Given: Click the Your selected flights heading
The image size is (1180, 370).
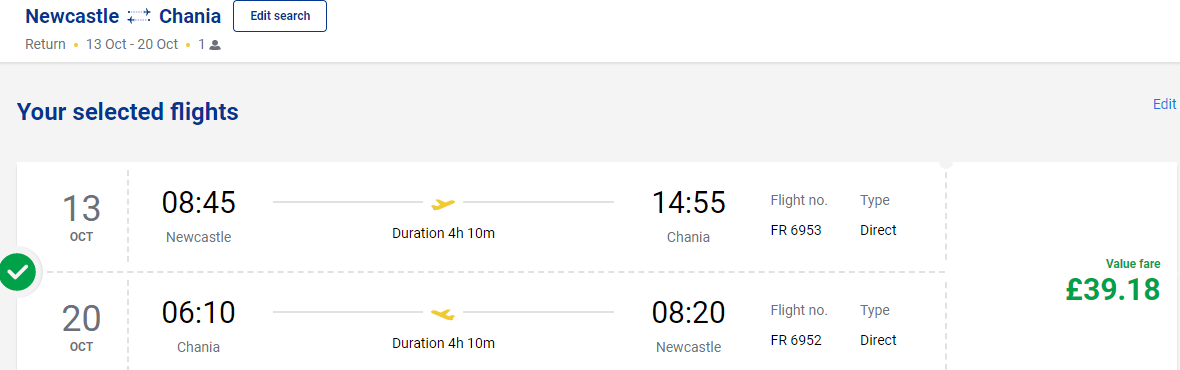Looking at the screenshot, I should tap(128, 112).
